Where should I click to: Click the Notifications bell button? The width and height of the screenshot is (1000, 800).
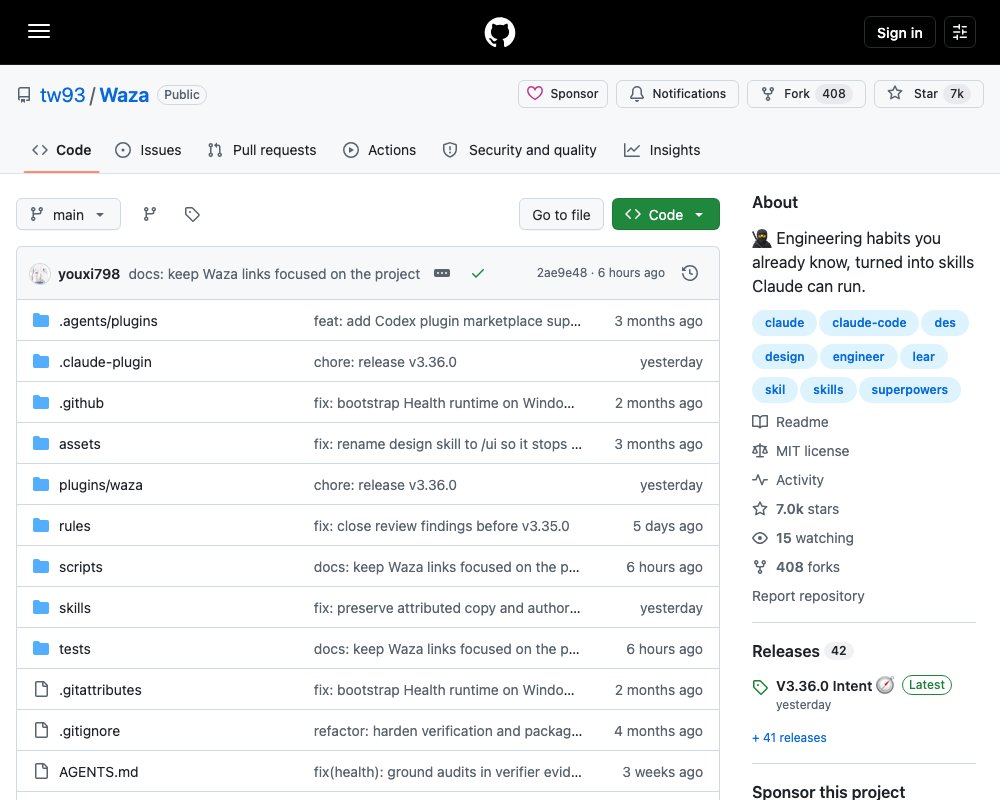(x=677, y=94)
